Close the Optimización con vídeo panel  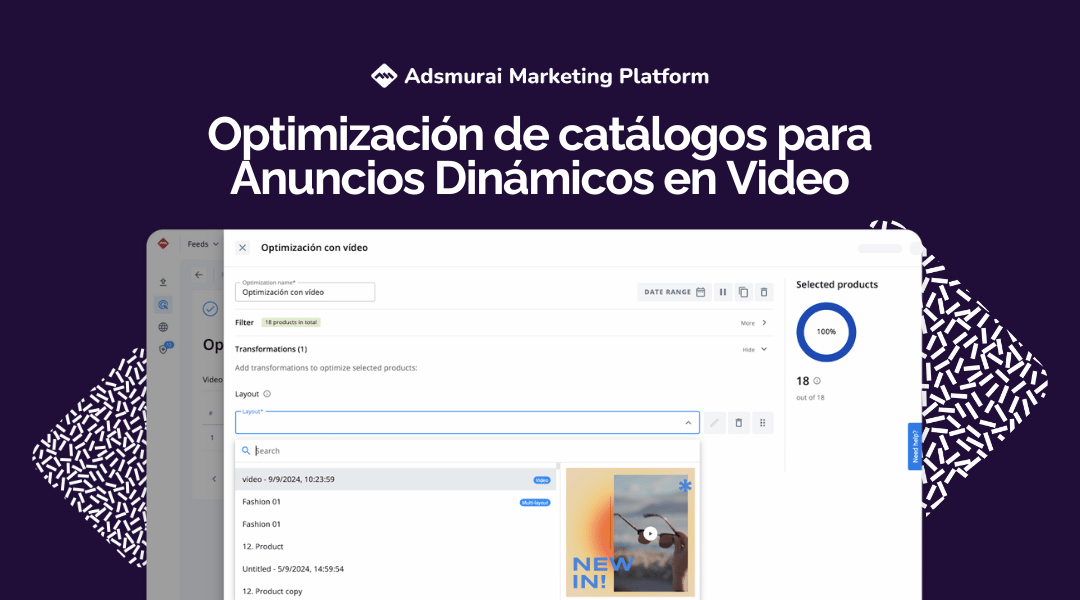click(x=242, y=248)
